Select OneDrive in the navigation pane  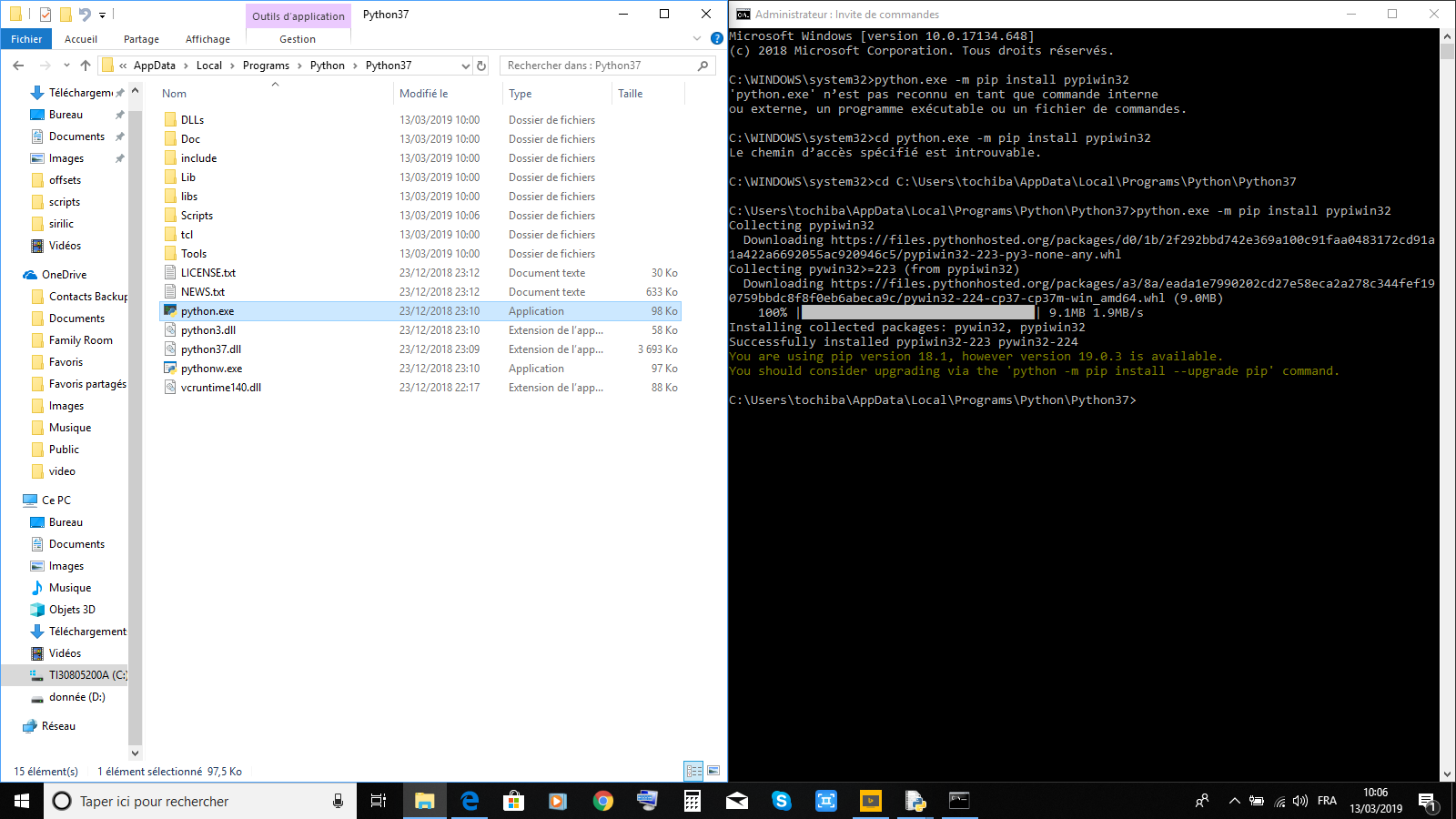coord(64,275)
